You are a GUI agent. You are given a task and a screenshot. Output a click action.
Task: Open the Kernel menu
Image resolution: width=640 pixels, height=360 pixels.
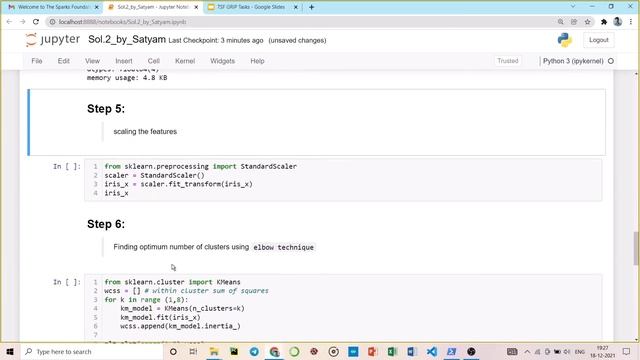click(185, 61)
